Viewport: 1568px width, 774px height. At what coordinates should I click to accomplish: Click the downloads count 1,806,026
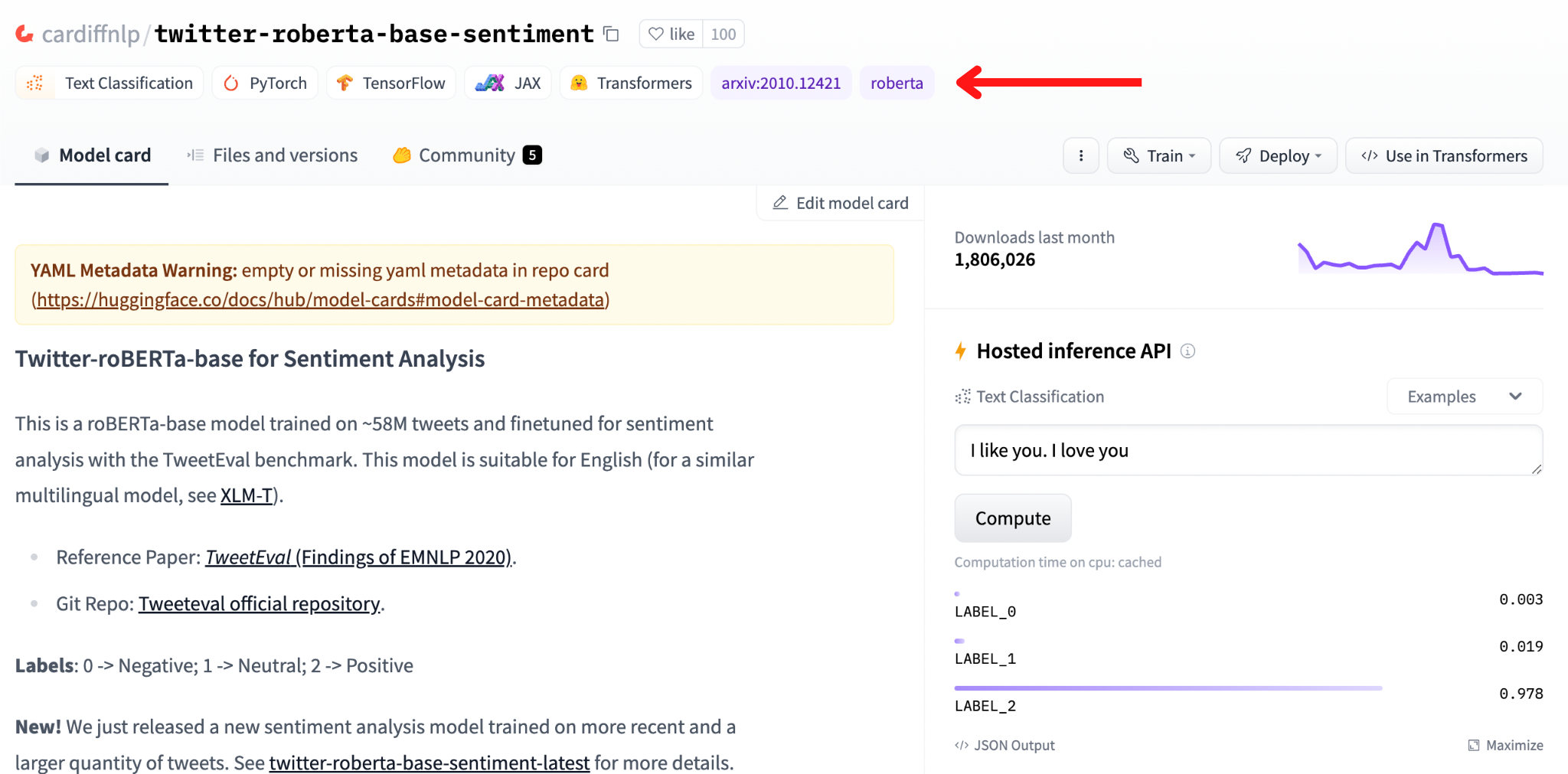coord(995,260)
